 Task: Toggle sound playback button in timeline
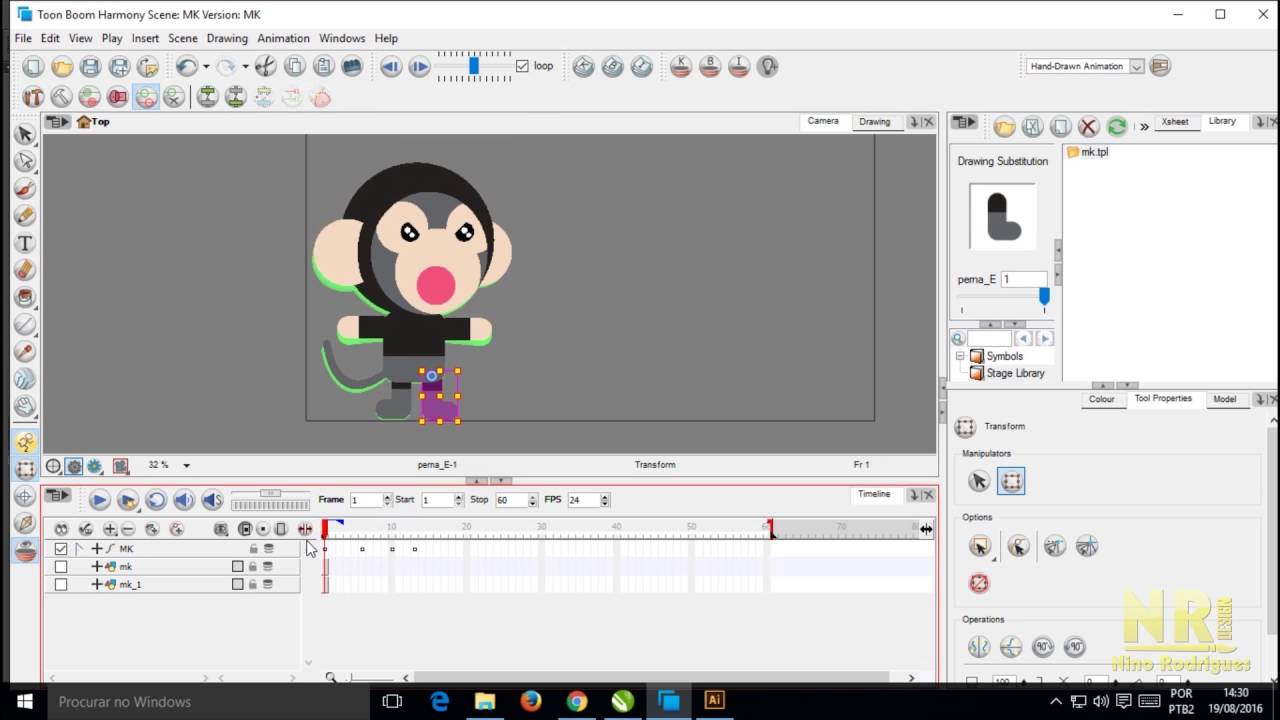183,500
